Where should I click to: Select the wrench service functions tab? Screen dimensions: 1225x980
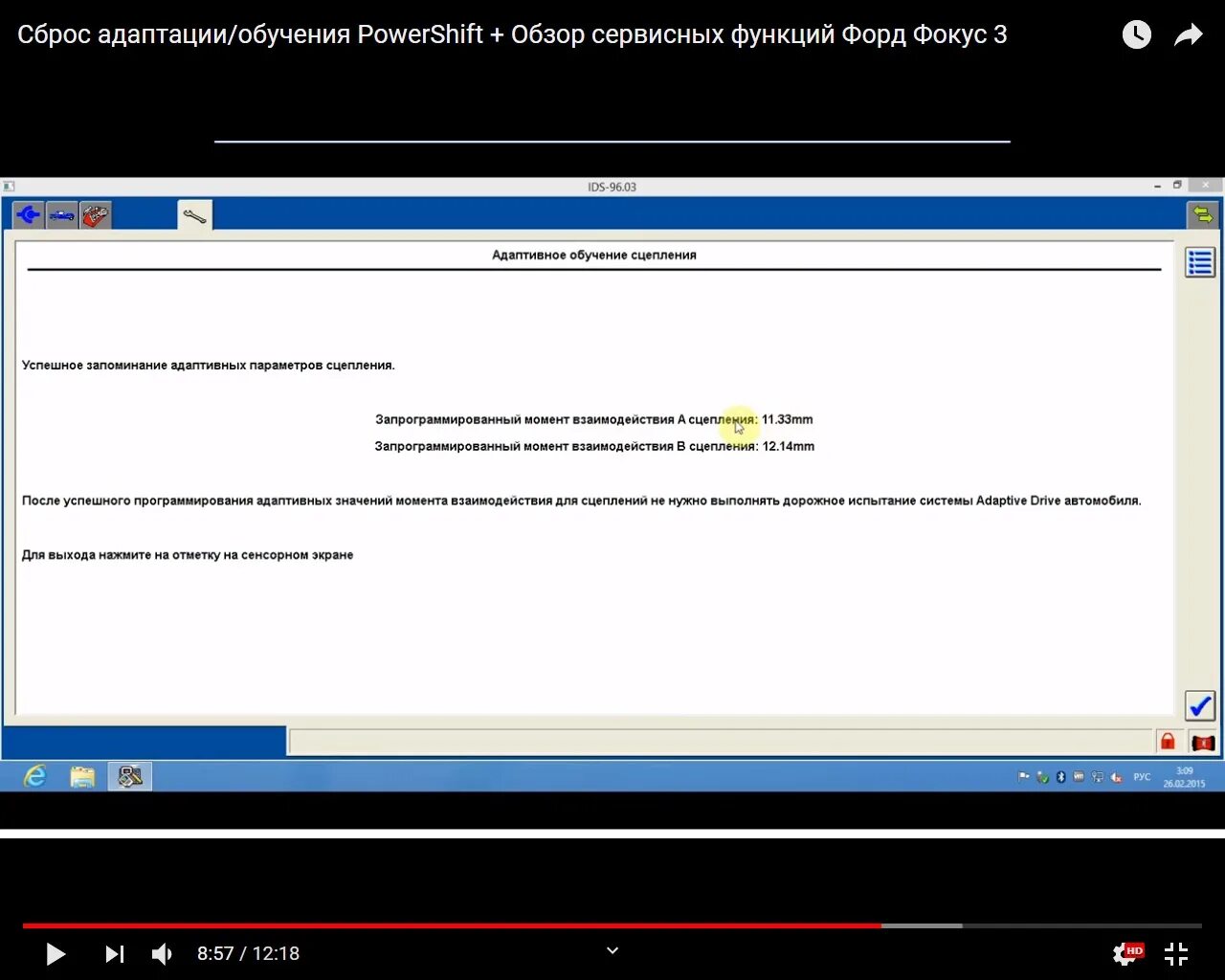[x=194, y=215]
